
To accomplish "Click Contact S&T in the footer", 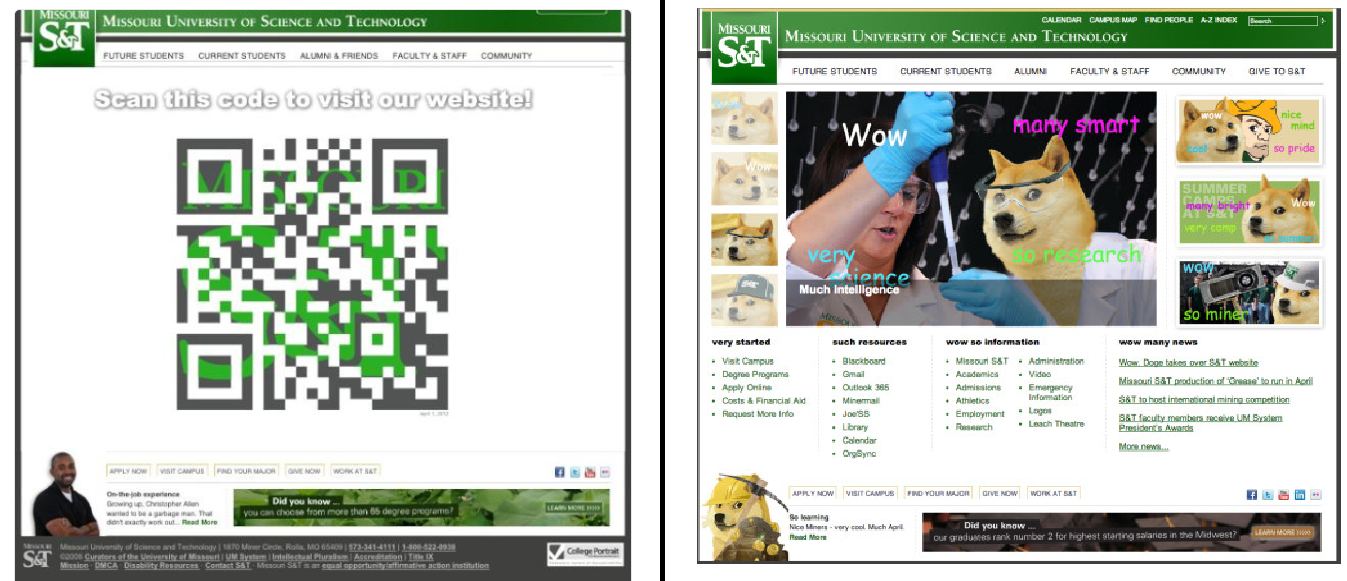I will [x=227, y=565].
